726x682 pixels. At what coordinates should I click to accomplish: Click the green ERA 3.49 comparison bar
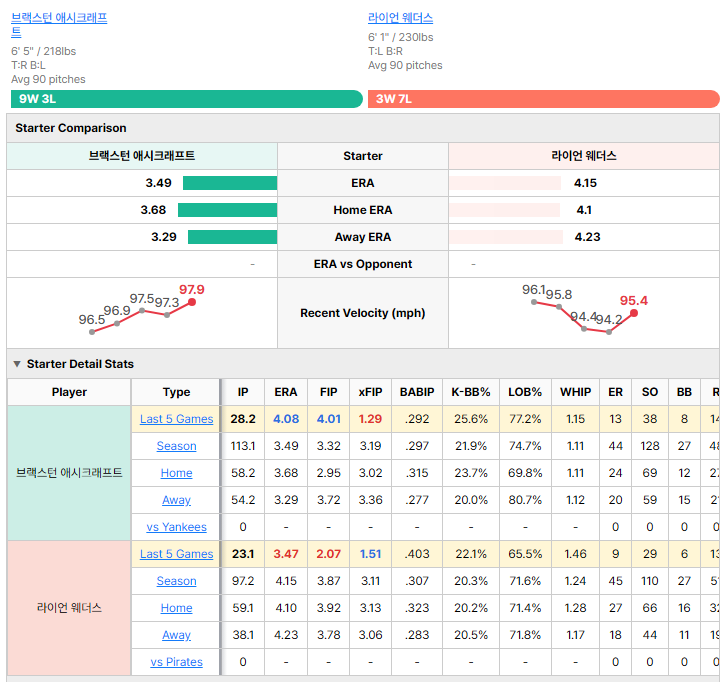(x=230, y=183)
